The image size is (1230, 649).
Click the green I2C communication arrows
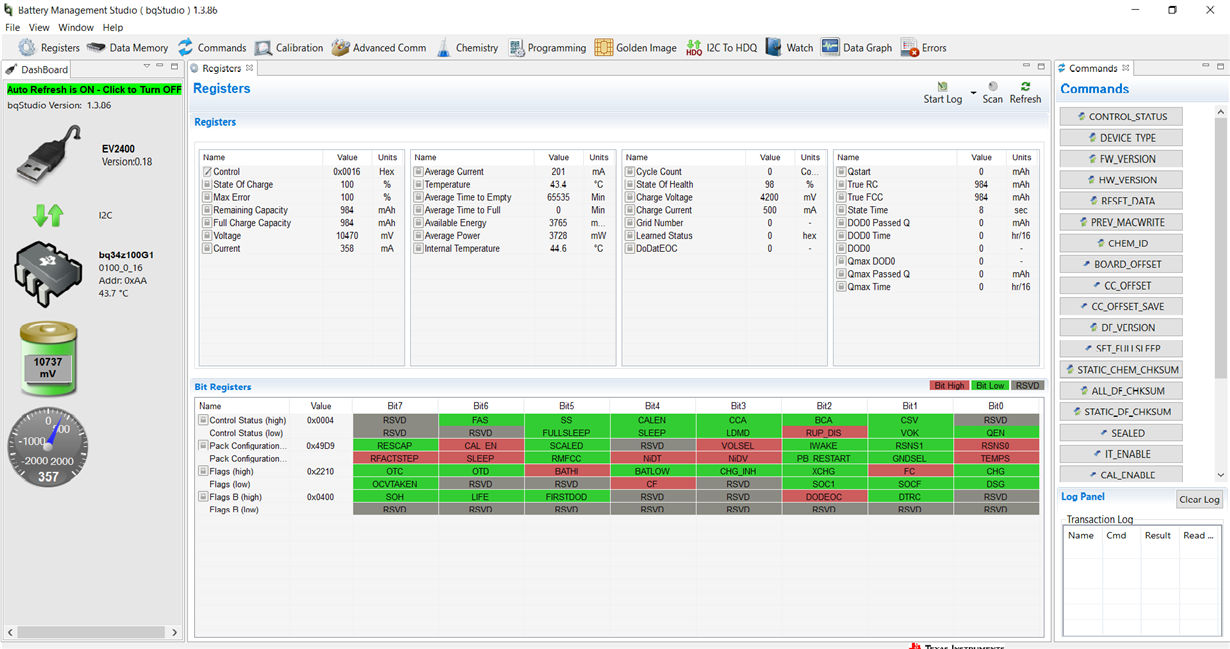click(x=48, y=214)
